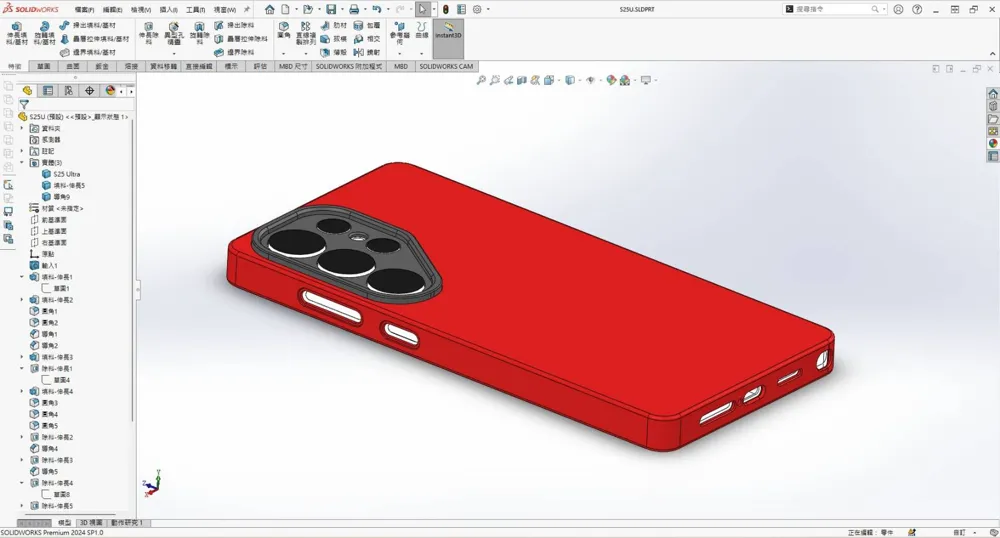This screenshot has width=1000, height=538.
Task: Open the 評估 Evaluate tab
Action: 260,66
